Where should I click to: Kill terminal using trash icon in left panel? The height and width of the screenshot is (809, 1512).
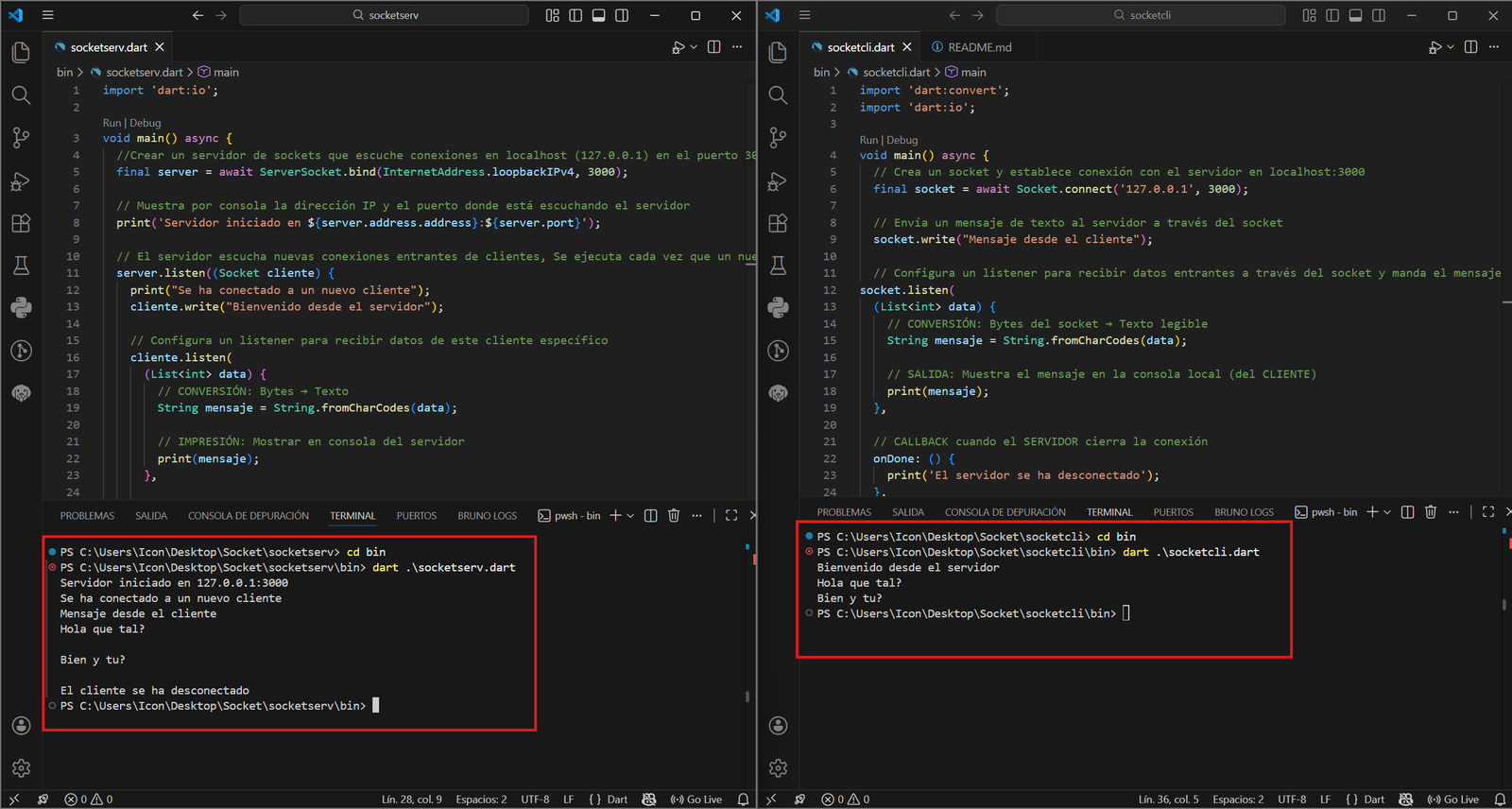(674, 515)
